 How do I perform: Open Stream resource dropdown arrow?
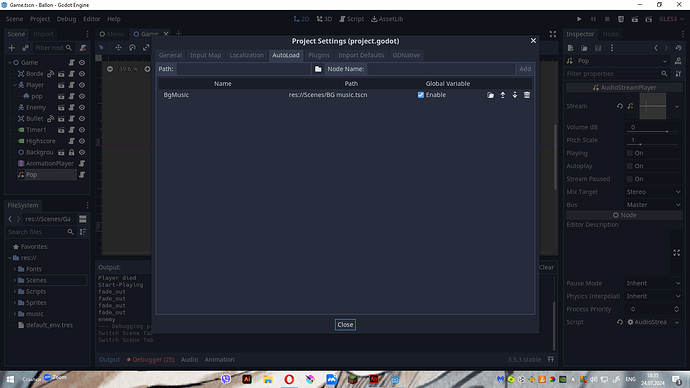(677, 106)
